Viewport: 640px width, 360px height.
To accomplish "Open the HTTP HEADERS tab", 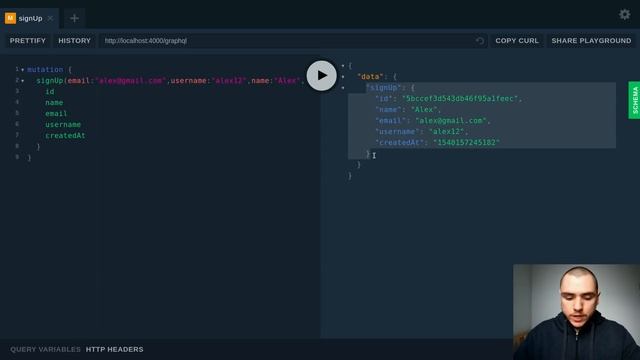I will (x=114, y=349).
